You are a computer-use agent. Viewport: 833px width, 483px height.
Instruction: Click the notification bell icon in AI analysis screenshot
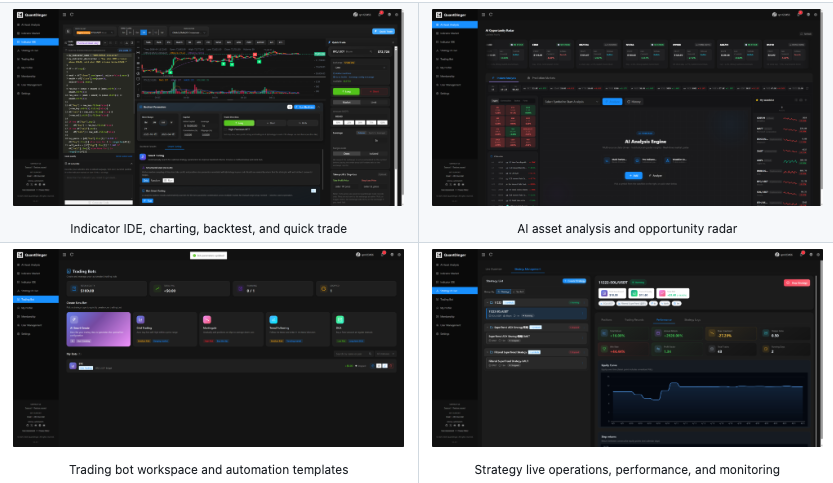point(798,15)
